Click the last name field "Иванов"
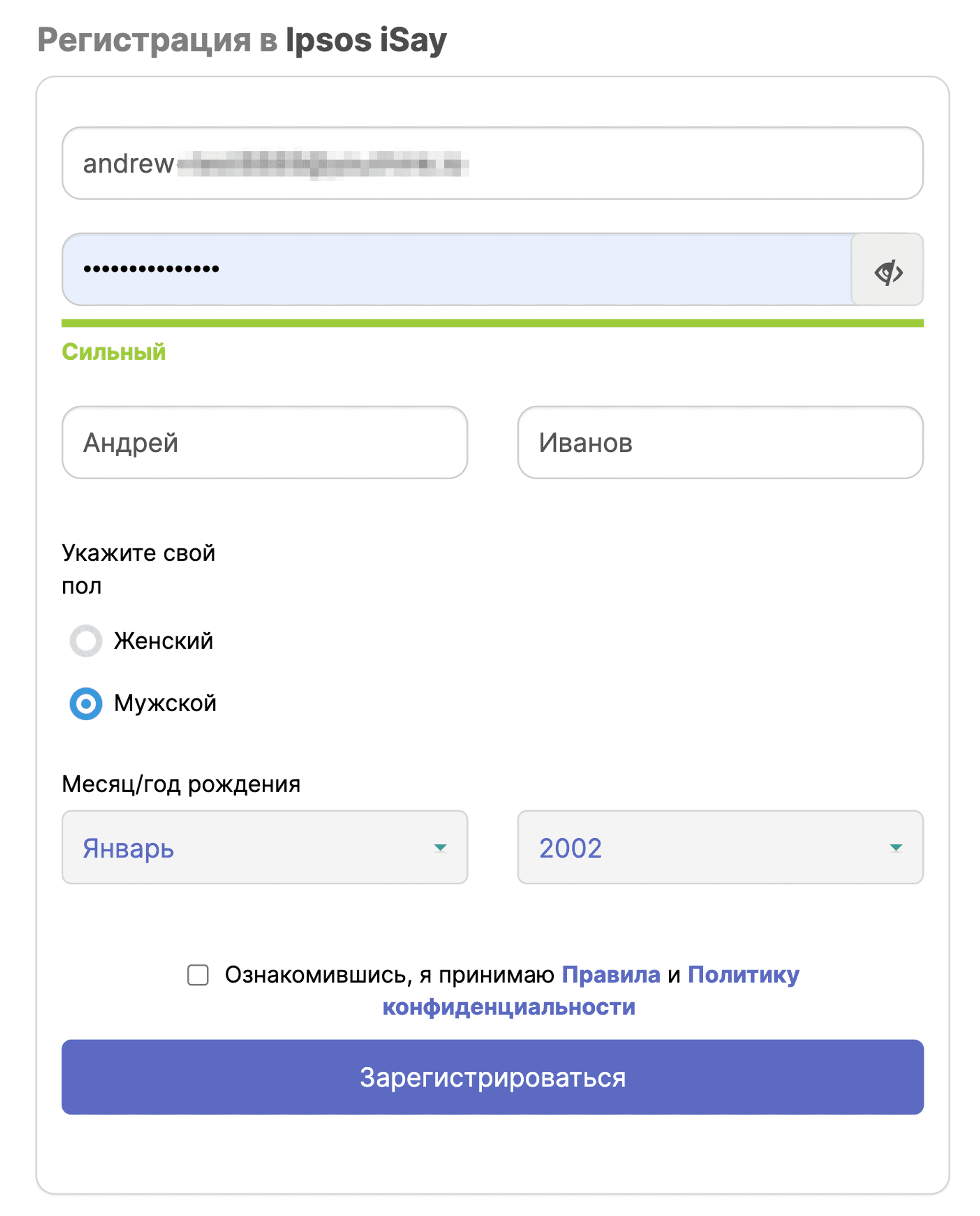The height and width of the screenshot is (1216, 980). point(720,443)
